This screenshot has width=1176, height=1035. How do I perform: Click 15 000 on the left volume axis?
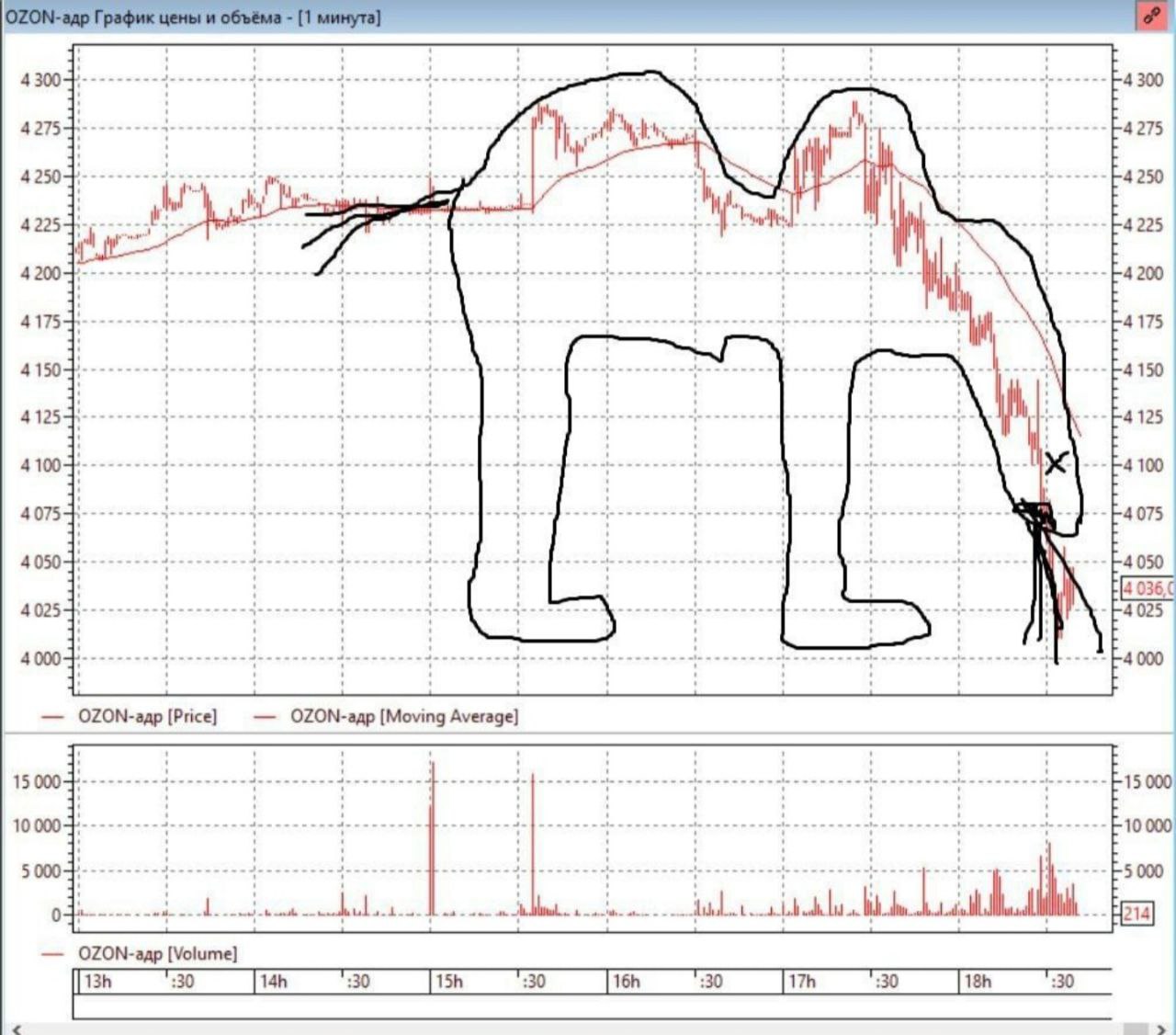click(37, 782)
